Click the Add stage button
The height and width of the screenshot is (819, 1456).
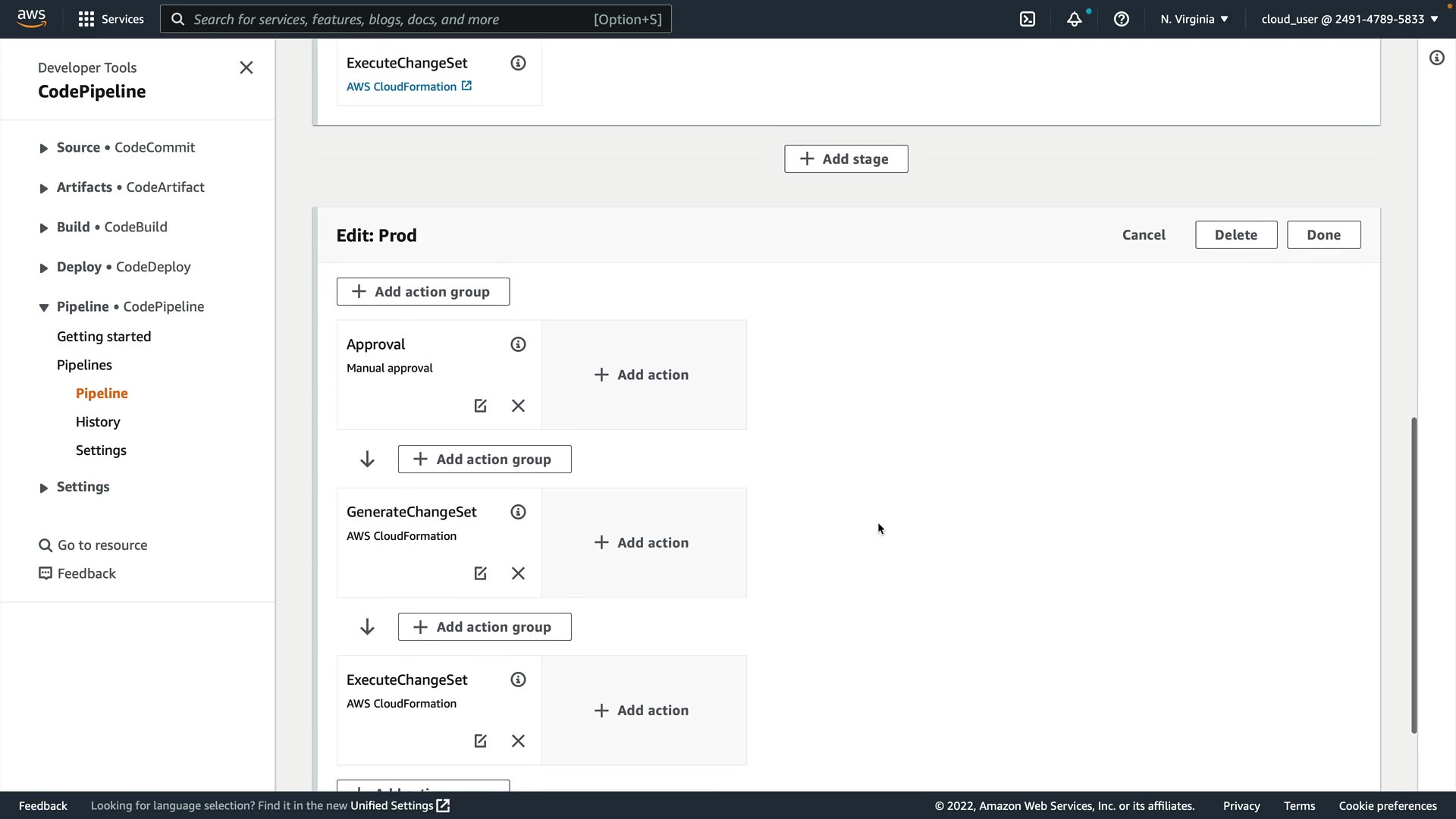[x=846, y=159]
